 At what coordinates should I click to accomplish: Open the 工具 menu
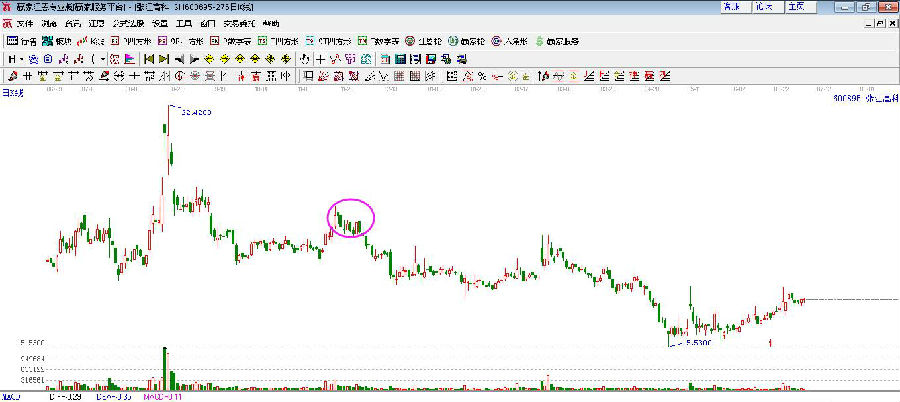[183, 22]
